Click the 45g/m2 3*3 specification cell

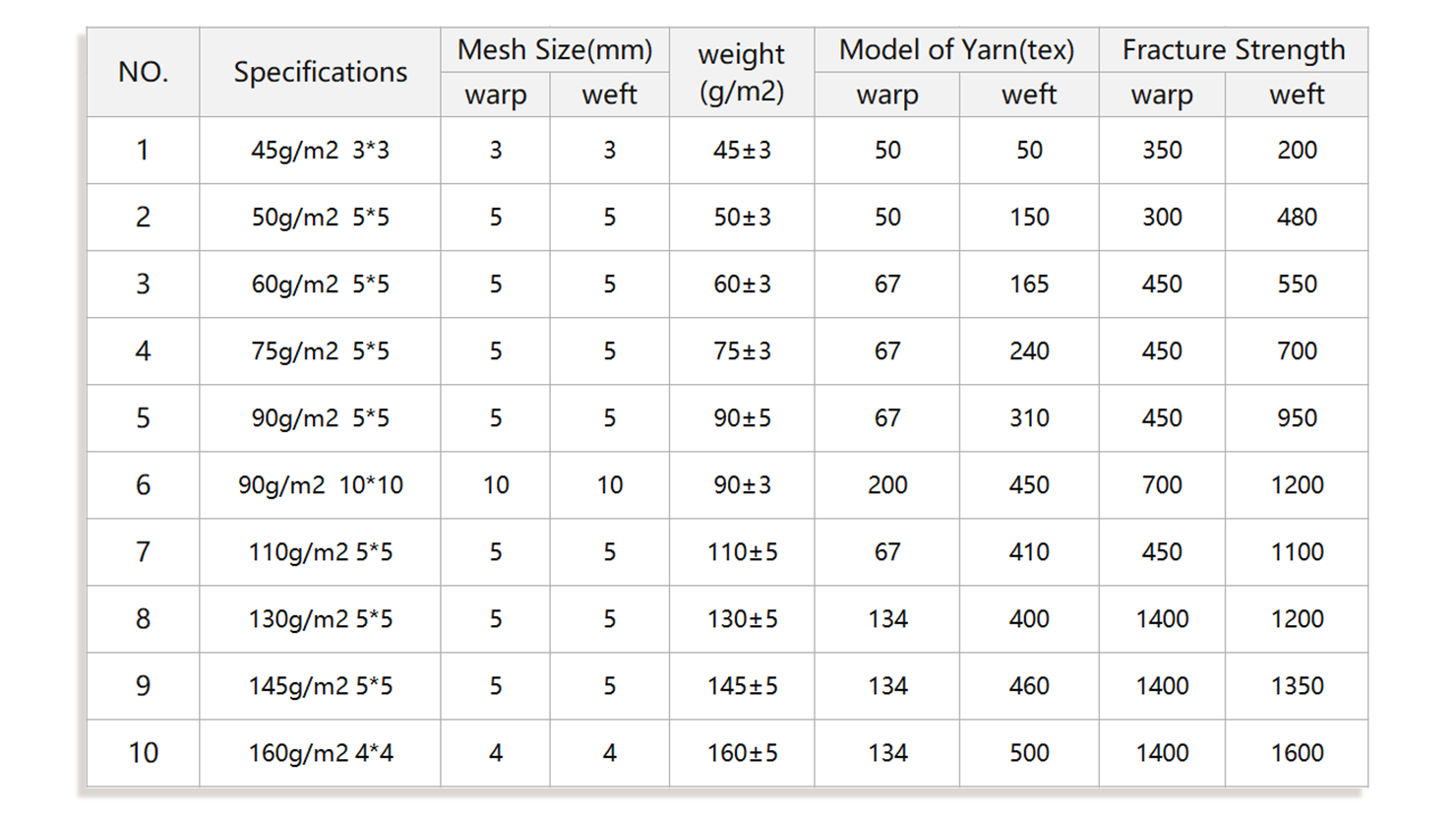pyautogui.click(x=320, y=151)
